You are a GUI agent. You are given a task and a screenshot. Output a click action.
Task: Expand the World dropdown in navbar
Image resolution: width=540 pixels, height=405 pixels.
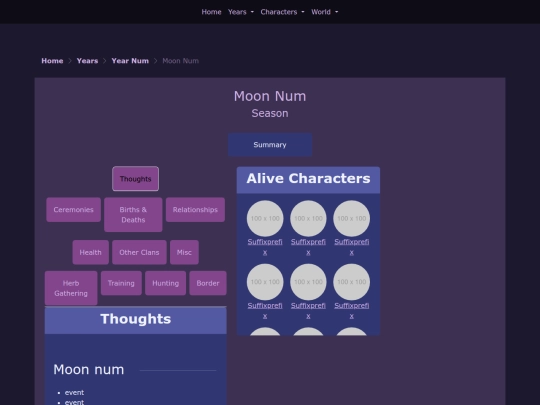(324, 12)
